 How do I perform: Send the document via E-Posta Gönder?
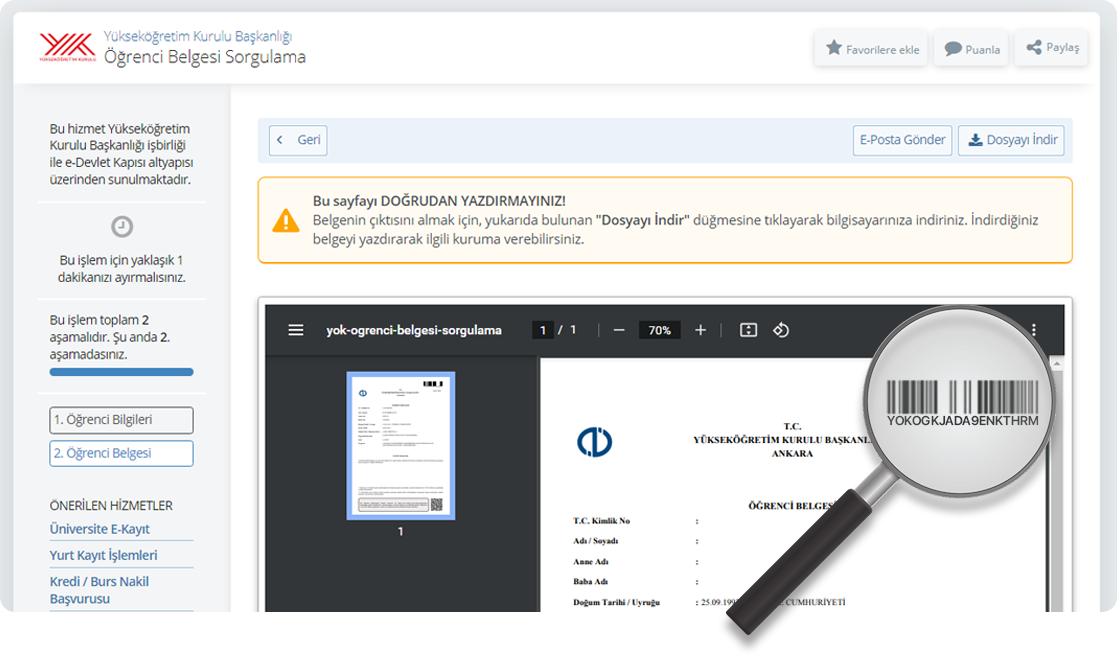tap(903, 140)
